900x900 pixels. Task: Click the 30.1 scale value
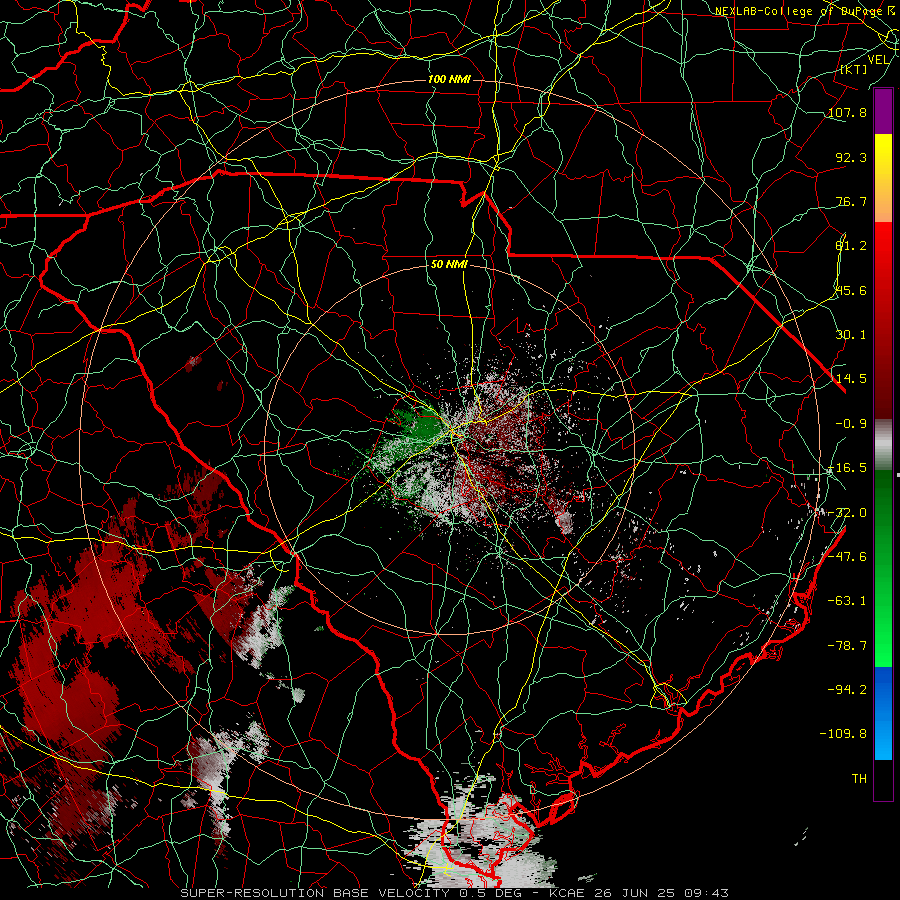(x=851, y=335)
